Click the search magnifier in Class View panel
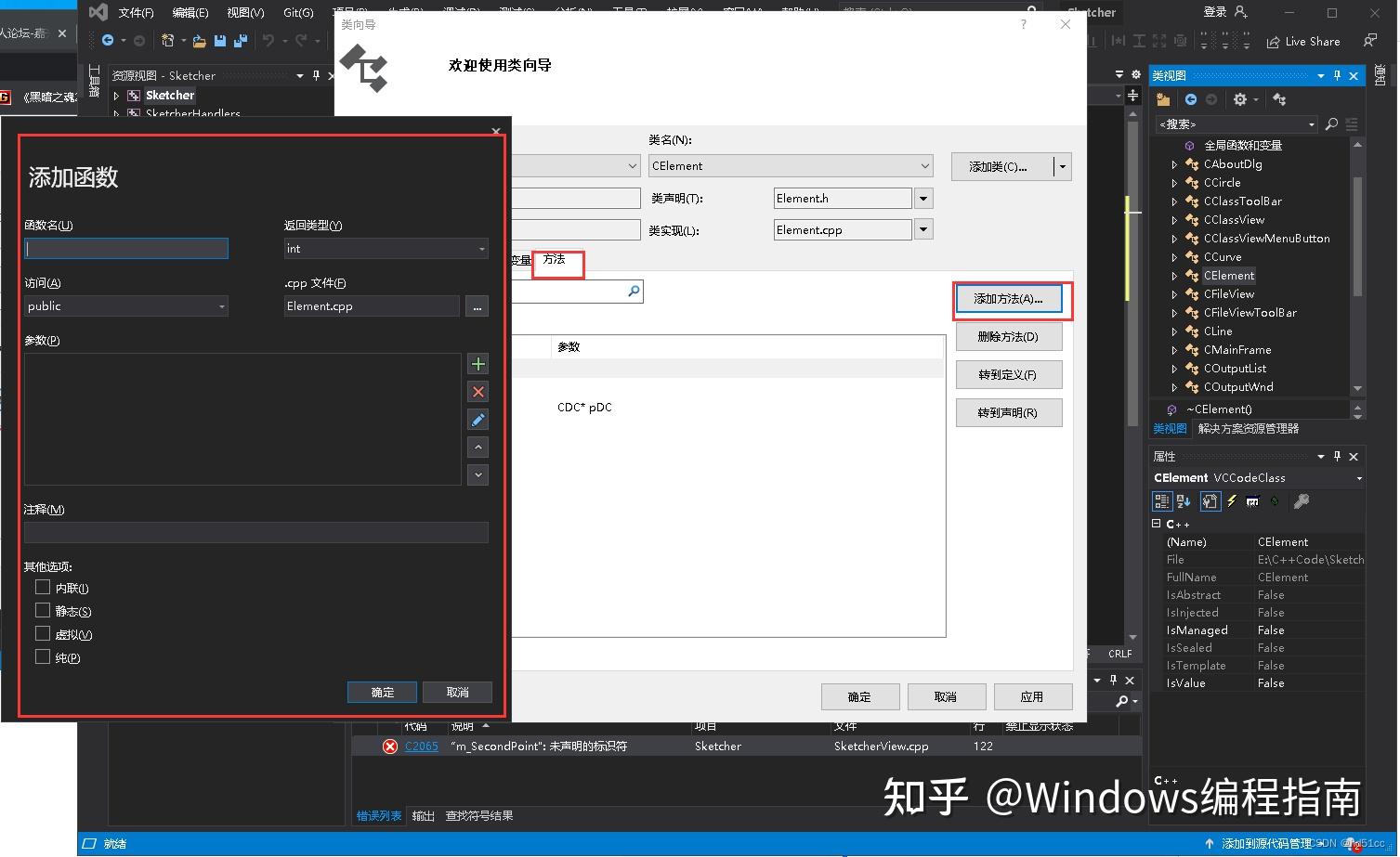 (1332, 123)
